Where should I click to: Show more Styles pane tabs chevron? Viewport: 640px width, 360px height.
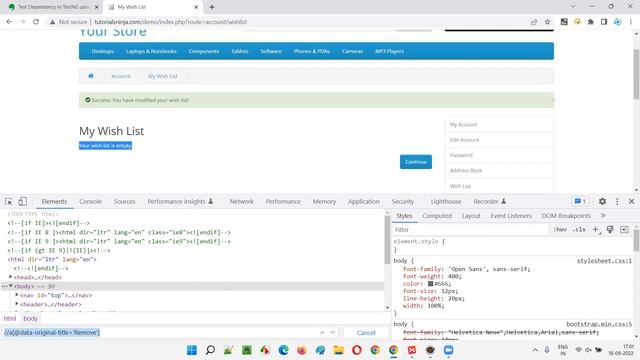603,216
